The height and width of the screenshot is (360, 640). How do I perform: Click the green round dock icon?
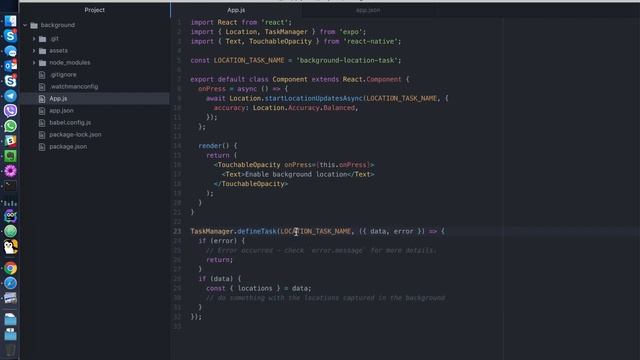[10, 231]
